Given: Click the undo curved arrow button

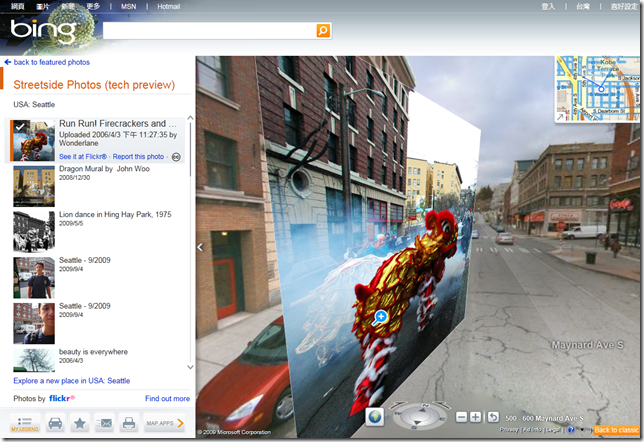Looking at the screenshot, I should (493, 417).
